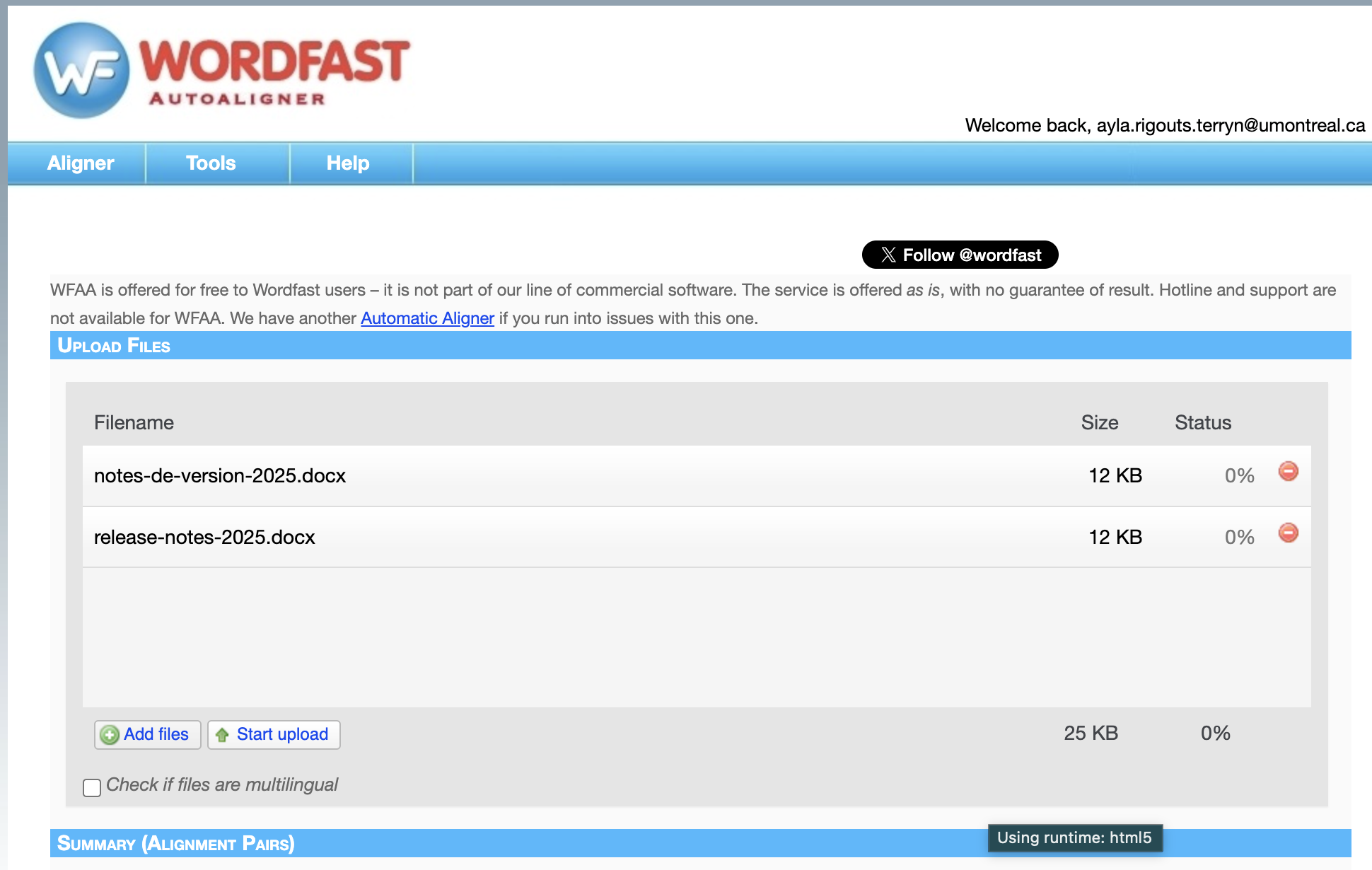Follow @wordfast on X
Image resolution: width=1372 pixels, height=870 pixels.
tap(960, 255)
